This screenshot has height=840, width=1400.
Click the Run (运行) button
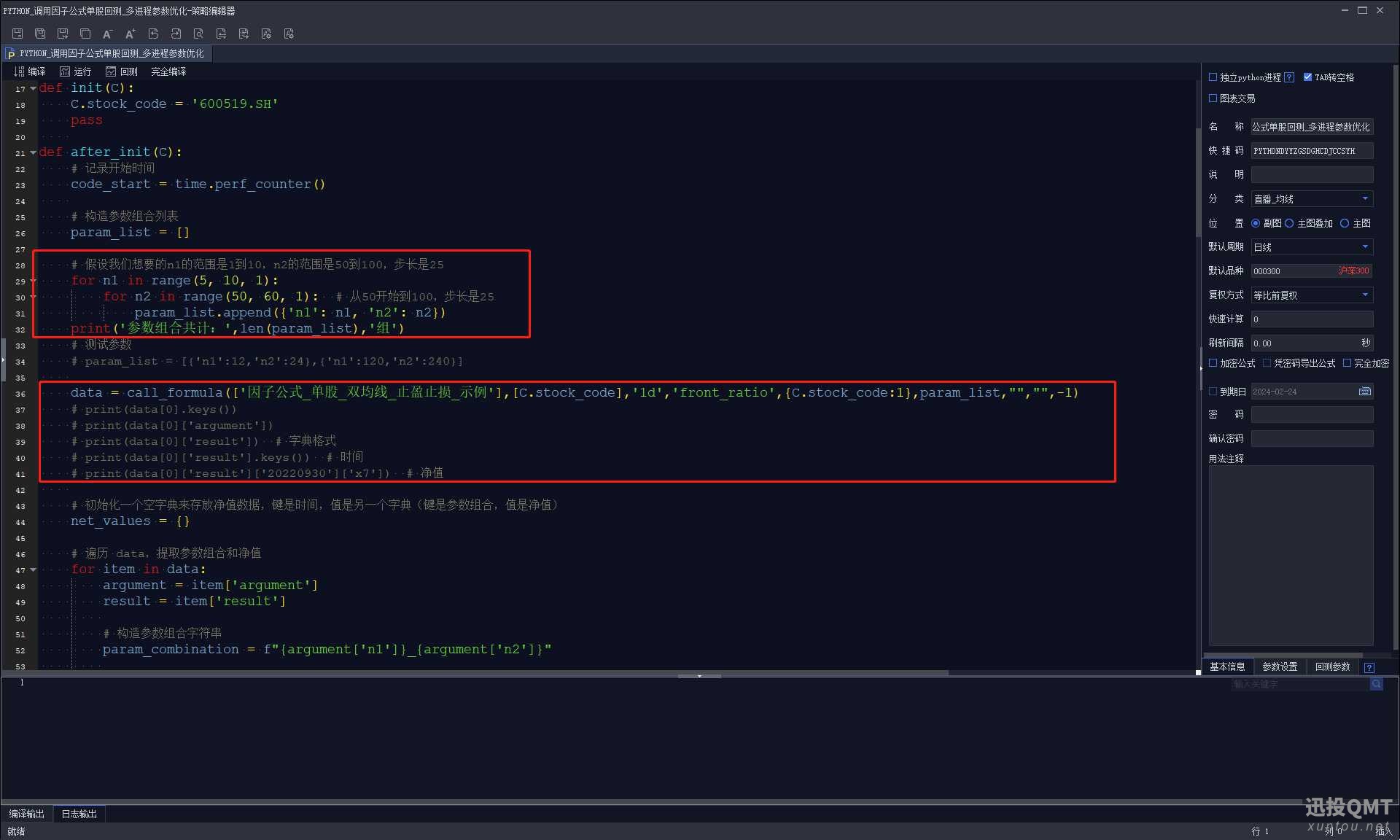(76, 71)
